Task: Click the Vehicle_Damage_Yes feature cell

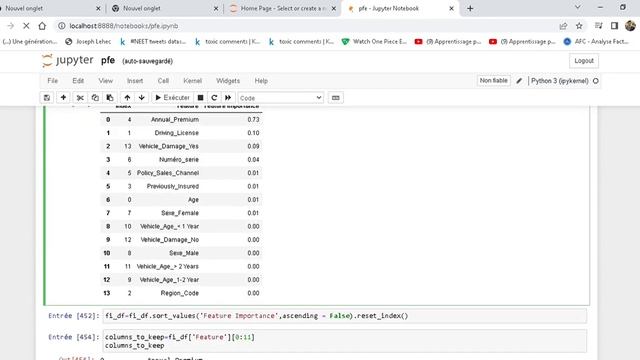Action: coord(169,146)
